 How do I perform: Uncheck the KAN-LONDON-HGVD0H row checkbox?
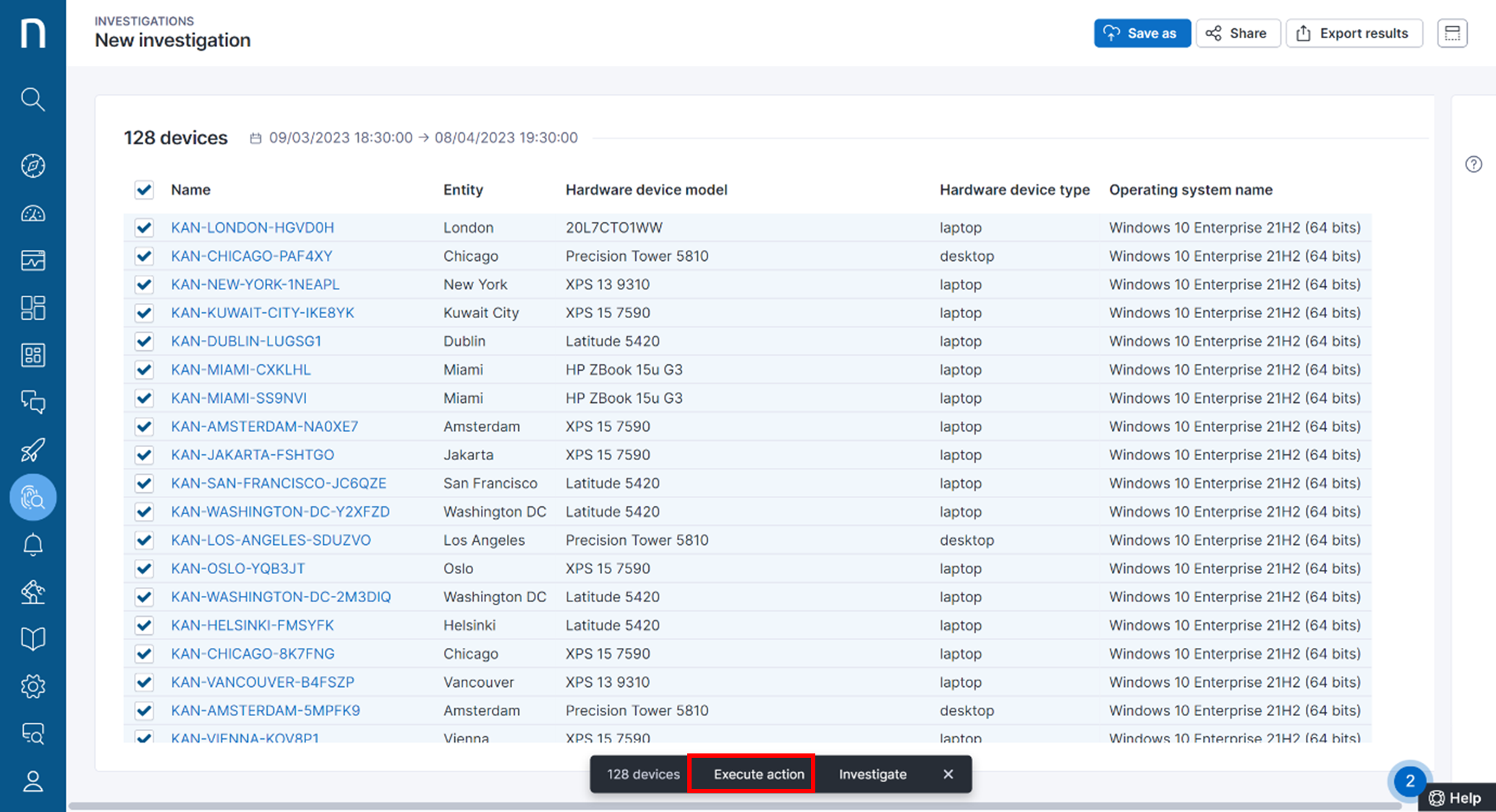(x=144, y=228)
